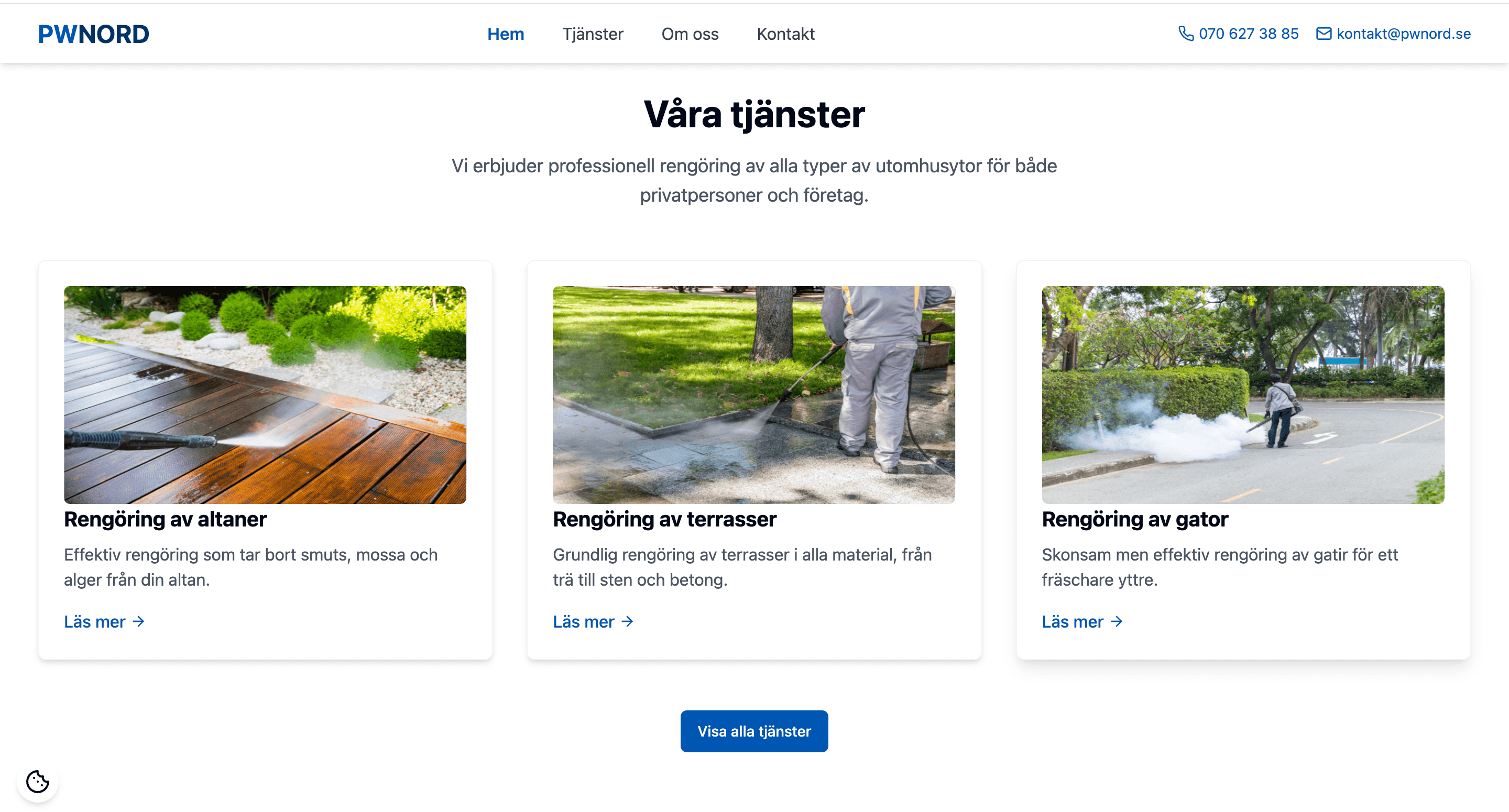Select the Rengöring av altaner heading
The width and height of the screenshot is (1509, 812).
pos(165,520)
